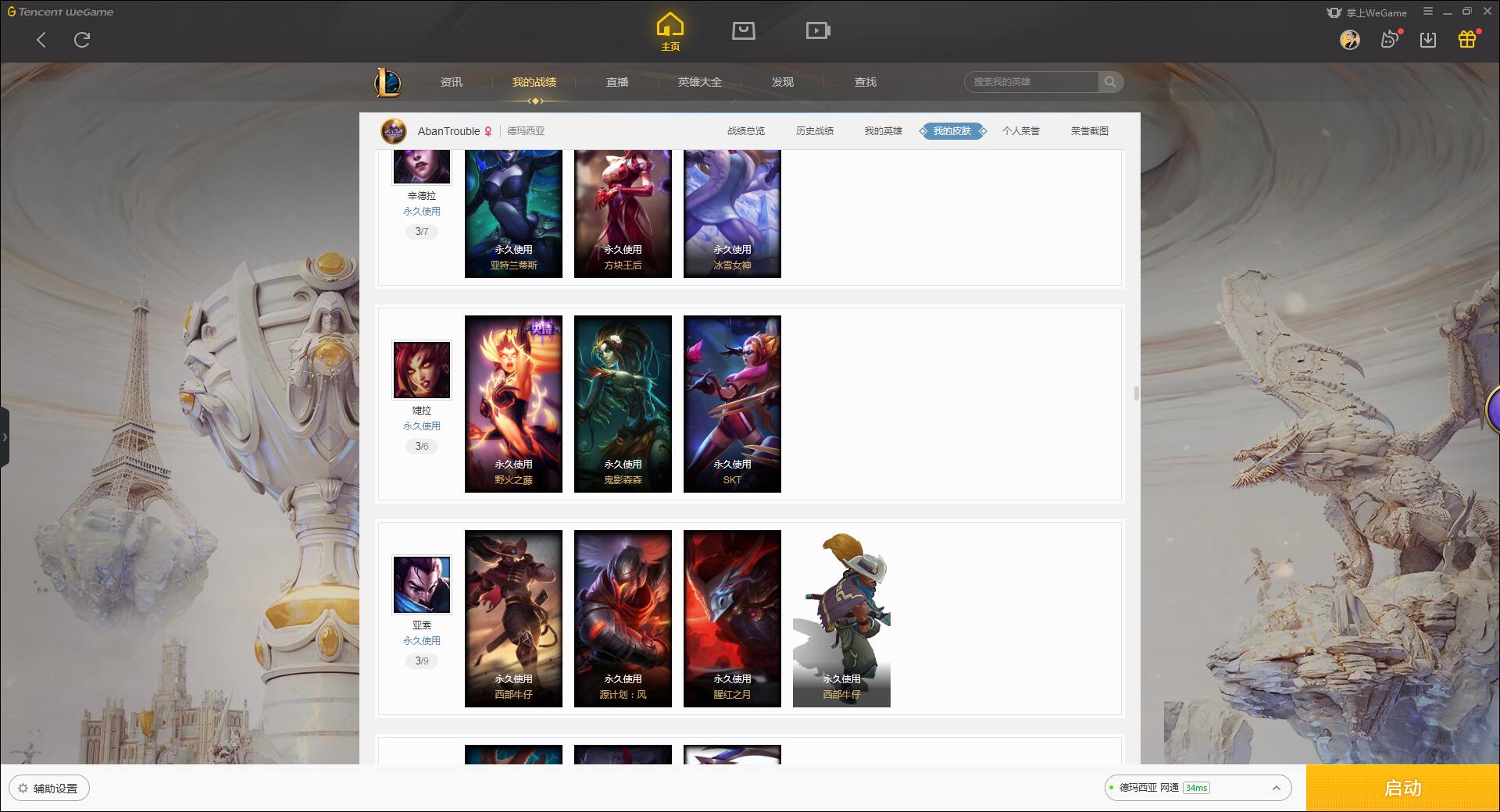Open the gift box rewards icon
Screen dimensions: 1500x812
click(x=1467, y=39)
